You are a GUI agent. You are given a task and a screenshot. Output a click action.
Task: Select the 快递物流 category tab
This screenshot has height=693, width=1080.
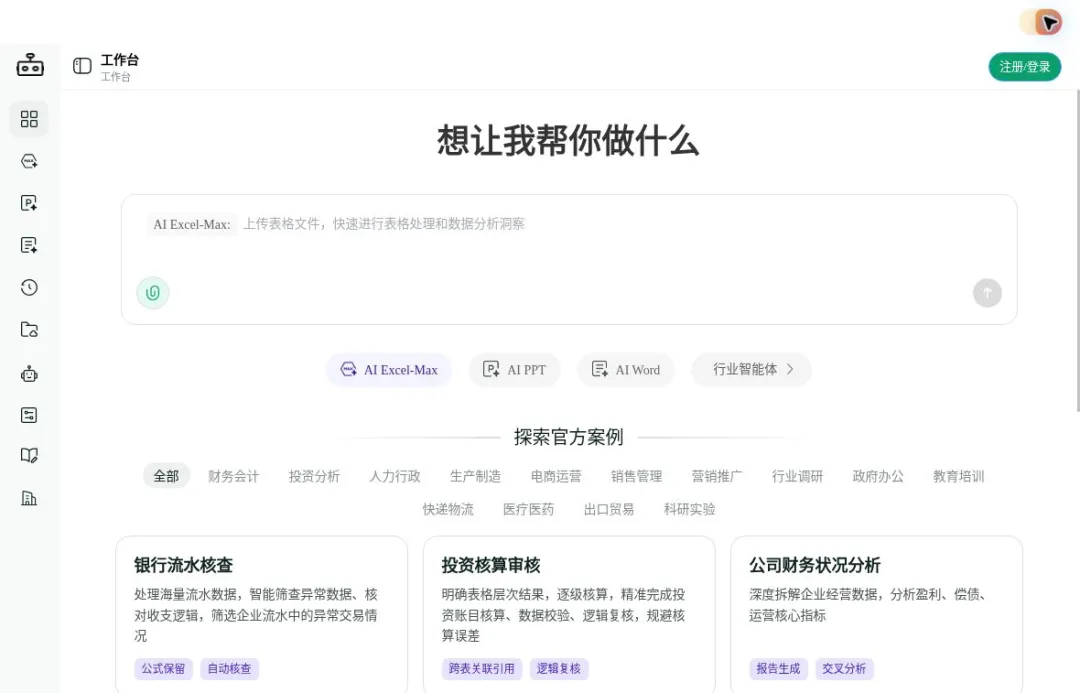coord(448,509)
